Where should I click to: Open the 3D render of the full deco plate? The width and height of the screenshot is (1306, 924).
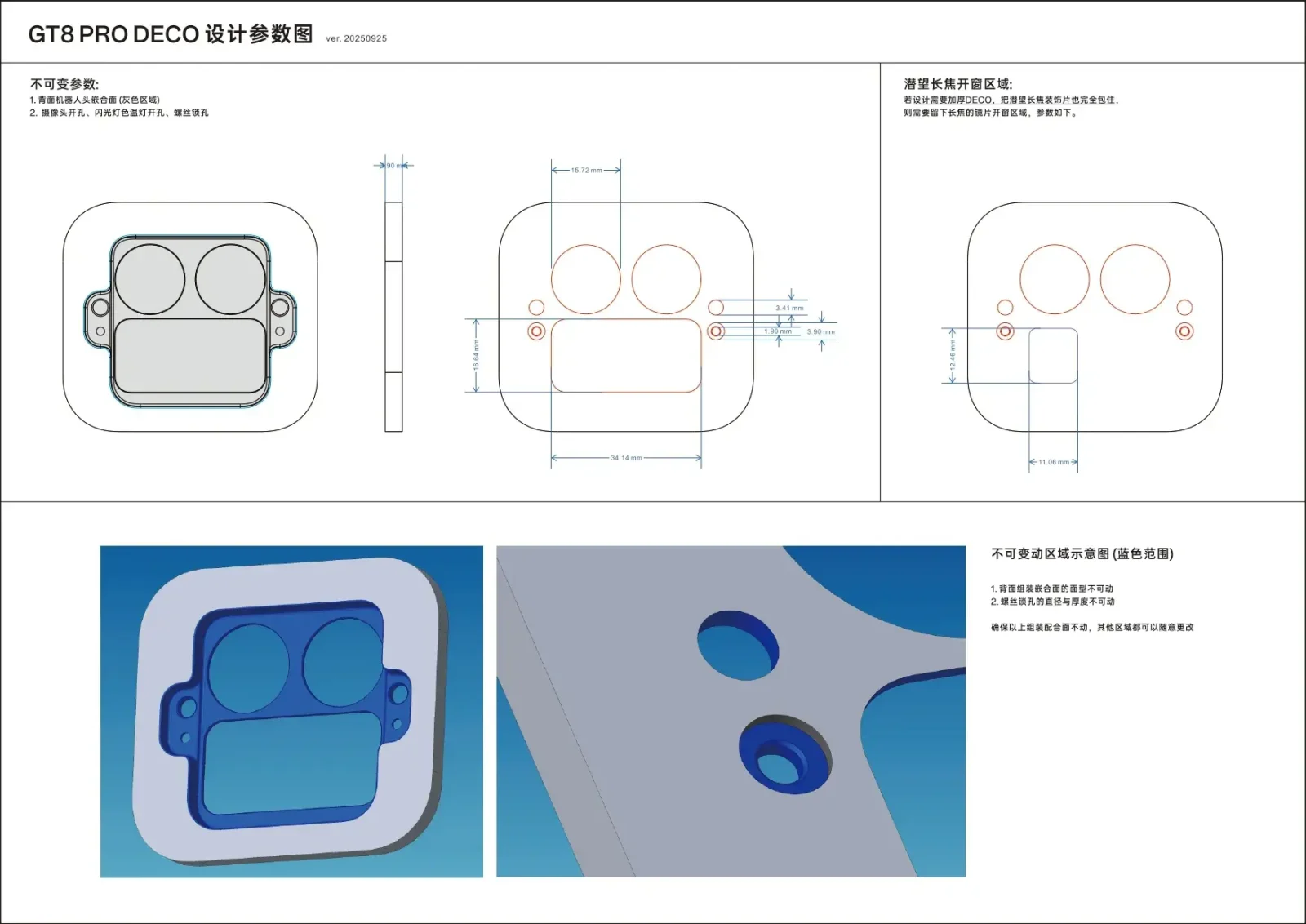(291, 712)
